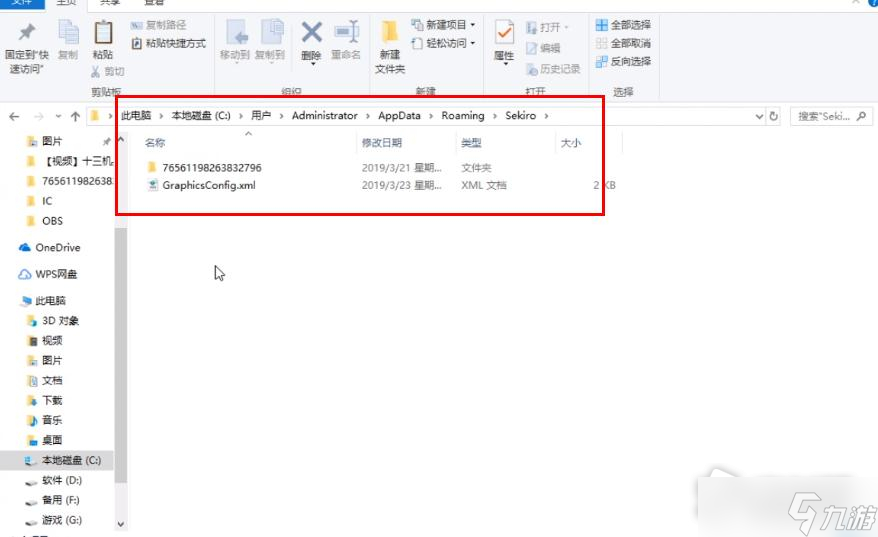Image resolution: width=878 pixels, height=537 pixels.
Task: Select the 76561198263832796 folder
Action: (x=212, y=167)
